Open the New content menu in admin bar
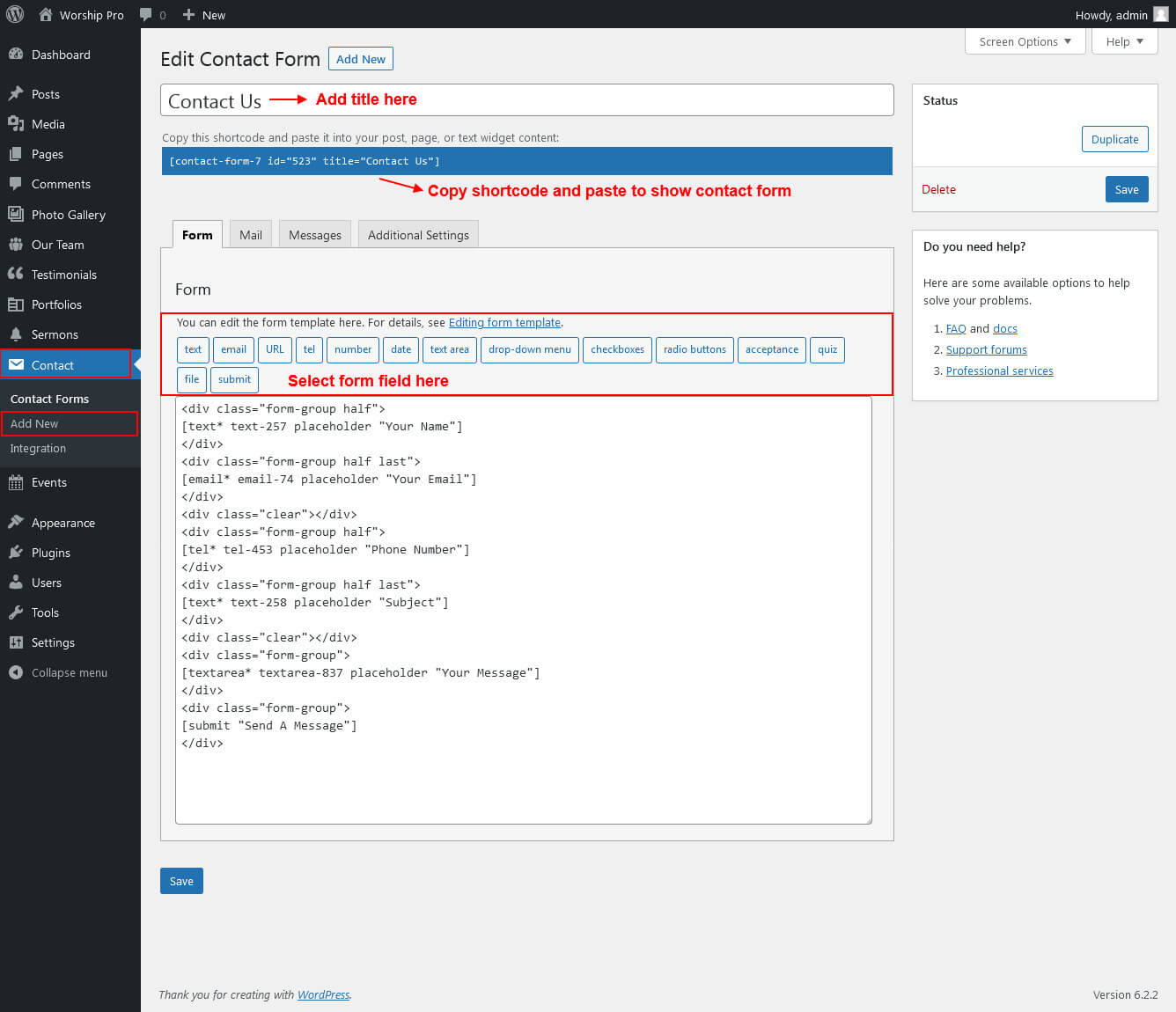Screen dimensions: 1176x1012 [x=204, y=15]
